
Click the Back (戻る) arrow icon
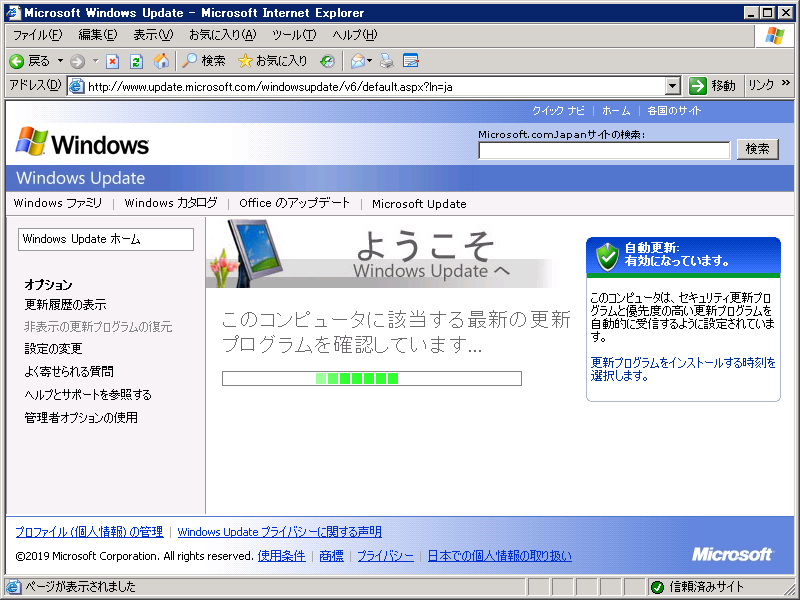(x=16, y=62)
